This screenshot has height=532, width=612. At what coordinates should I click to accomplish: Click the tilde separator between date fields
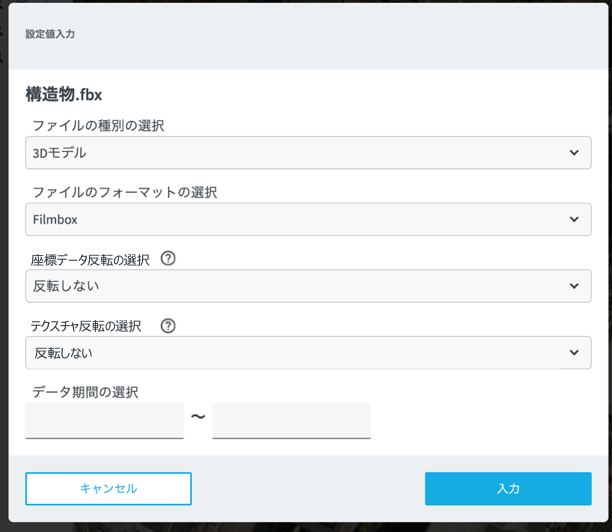[198, 418]
